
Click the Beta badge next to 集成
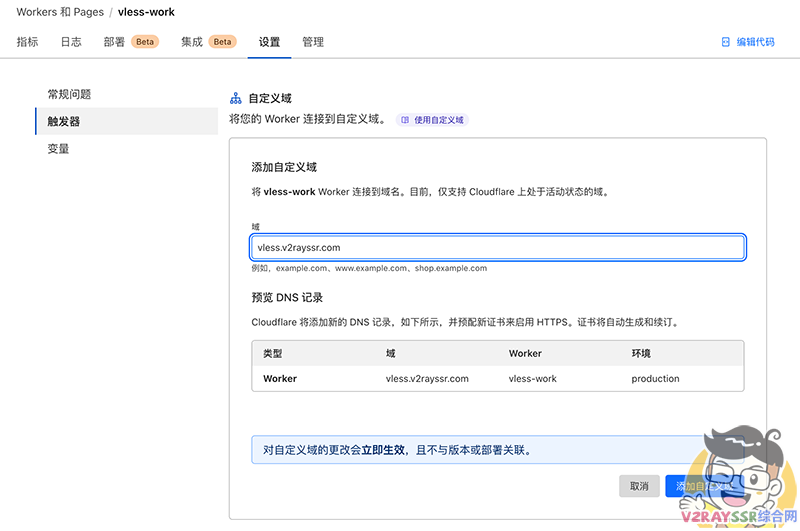click(222, 42)
